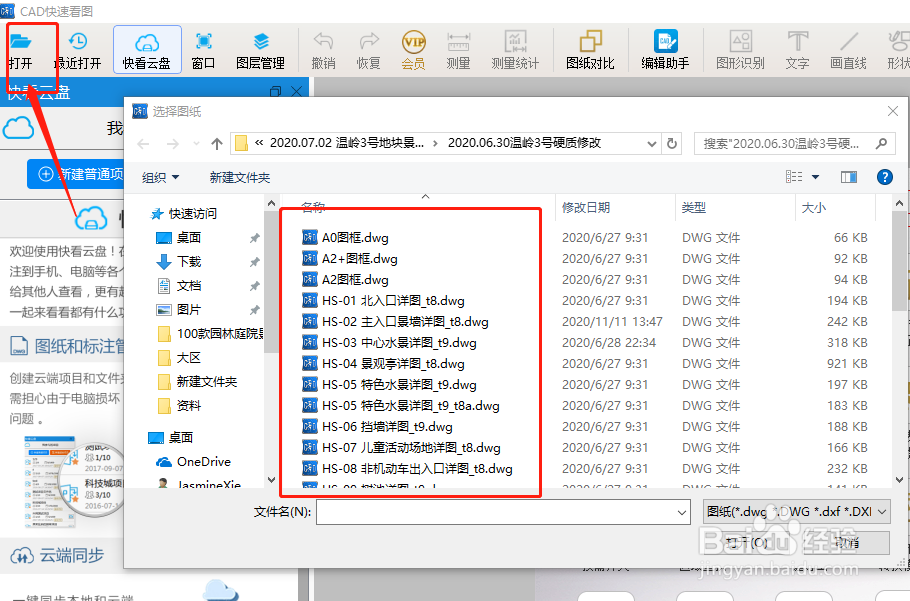This screenshot has height=601, width=910.
Task: Toggle the preview pane in the dialog
Action: pyautogui.click(x=848, y=176)
